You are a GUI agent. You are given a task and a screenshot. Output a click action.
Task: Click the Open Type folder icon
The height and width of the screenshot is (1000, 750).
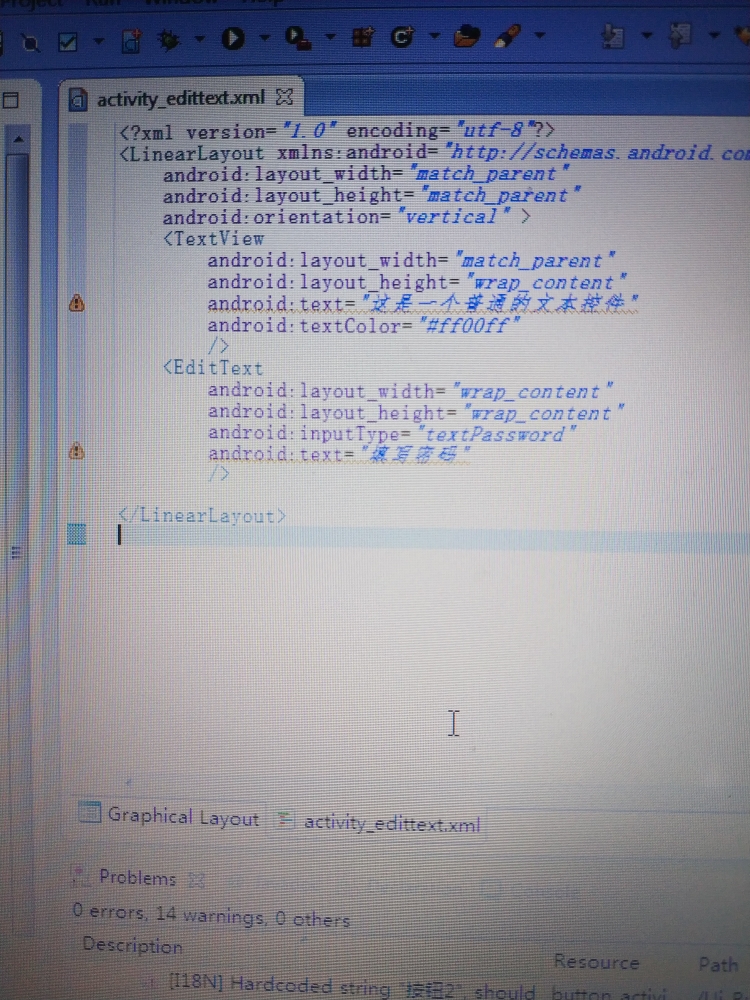coord(467,36)
